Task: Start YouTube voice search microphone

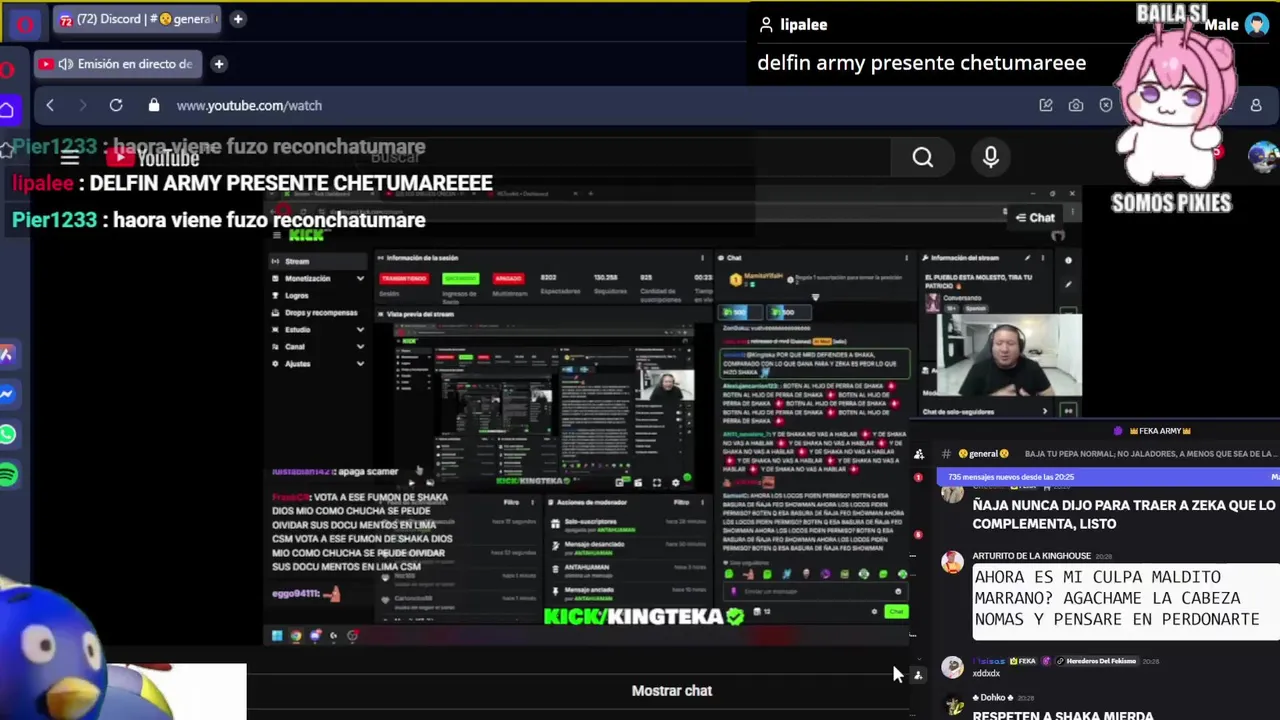Action: click(x=991, y=157)
